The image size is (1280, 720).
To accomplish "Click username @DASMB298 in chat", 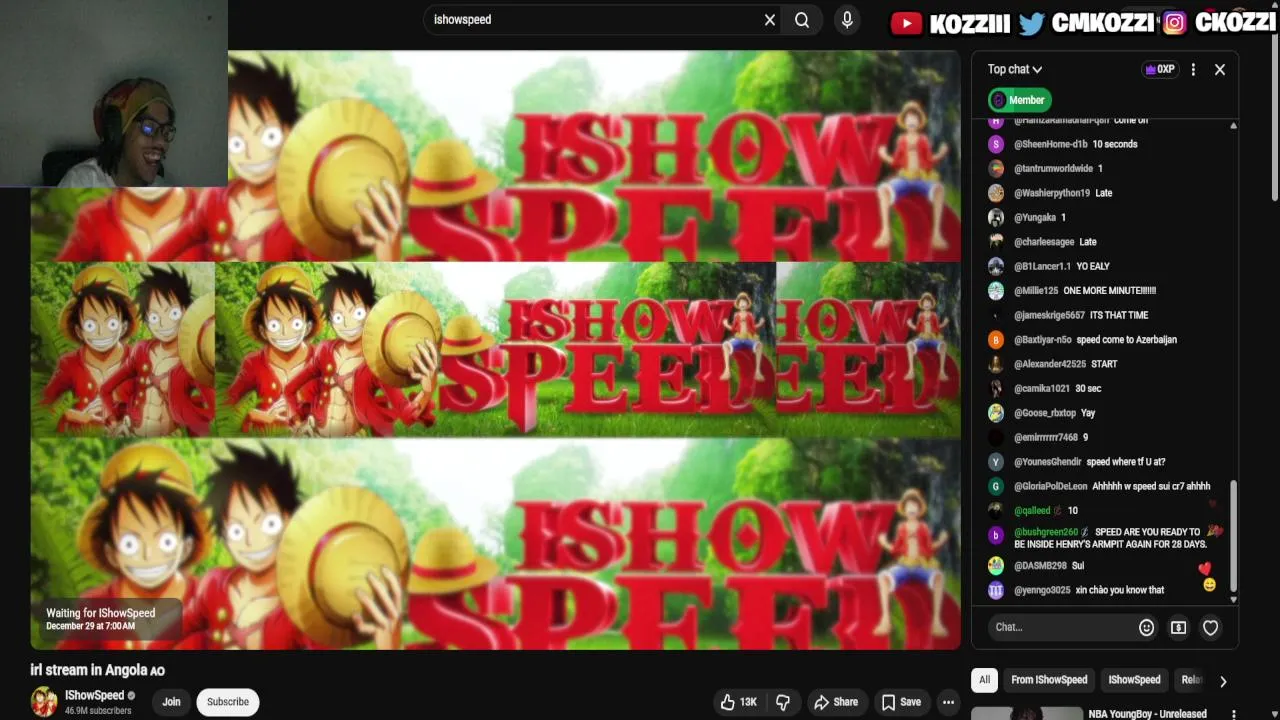I will pos(1040,566).
